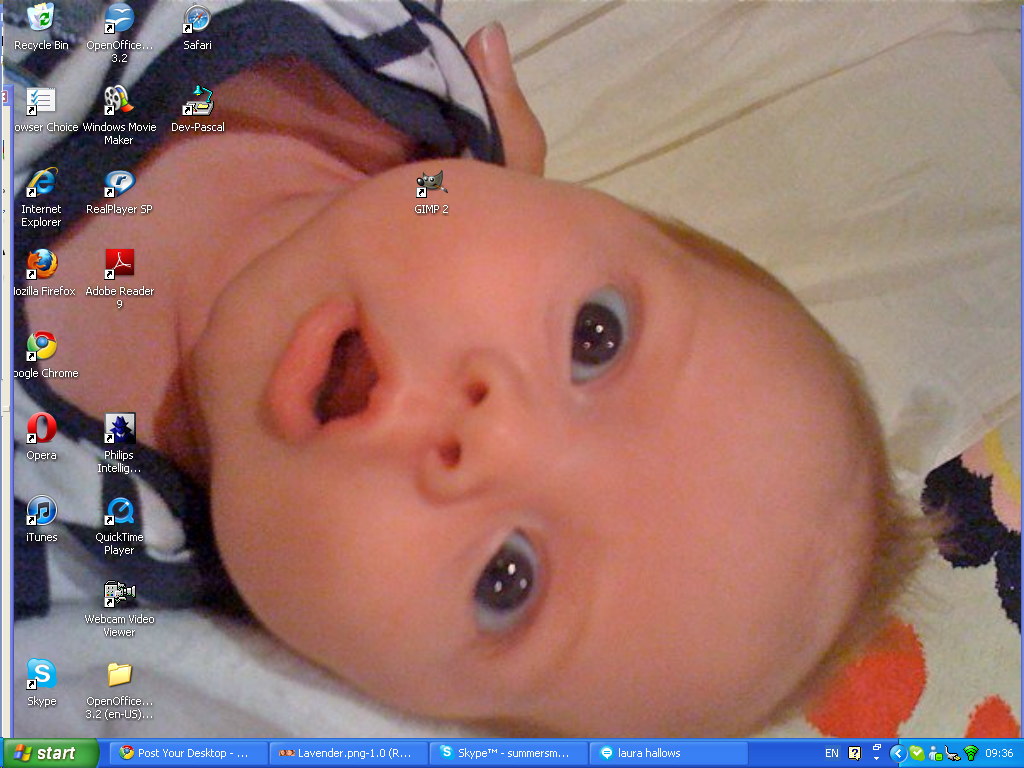The height and width of the screenshot is (768, 1024).
Task: Switch to Post Your Desktop Chrome window
Action: [x=187, y=754]
